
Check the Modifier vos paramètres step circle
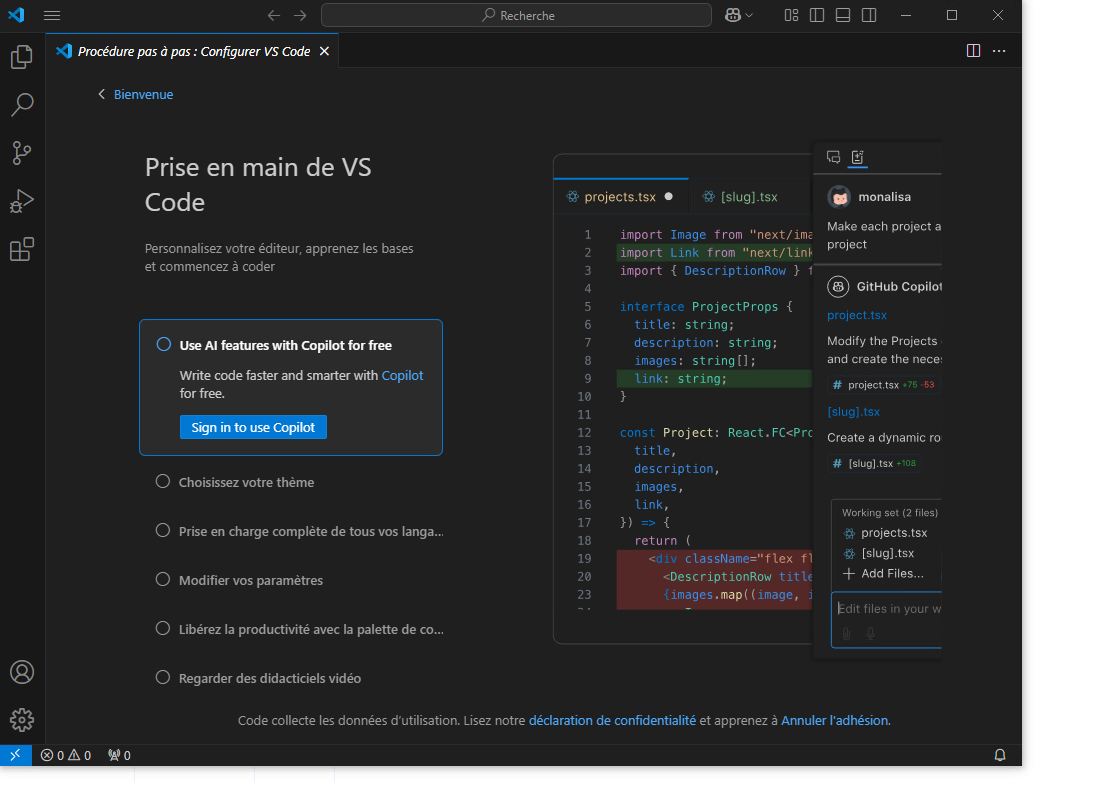pos(163,579)
